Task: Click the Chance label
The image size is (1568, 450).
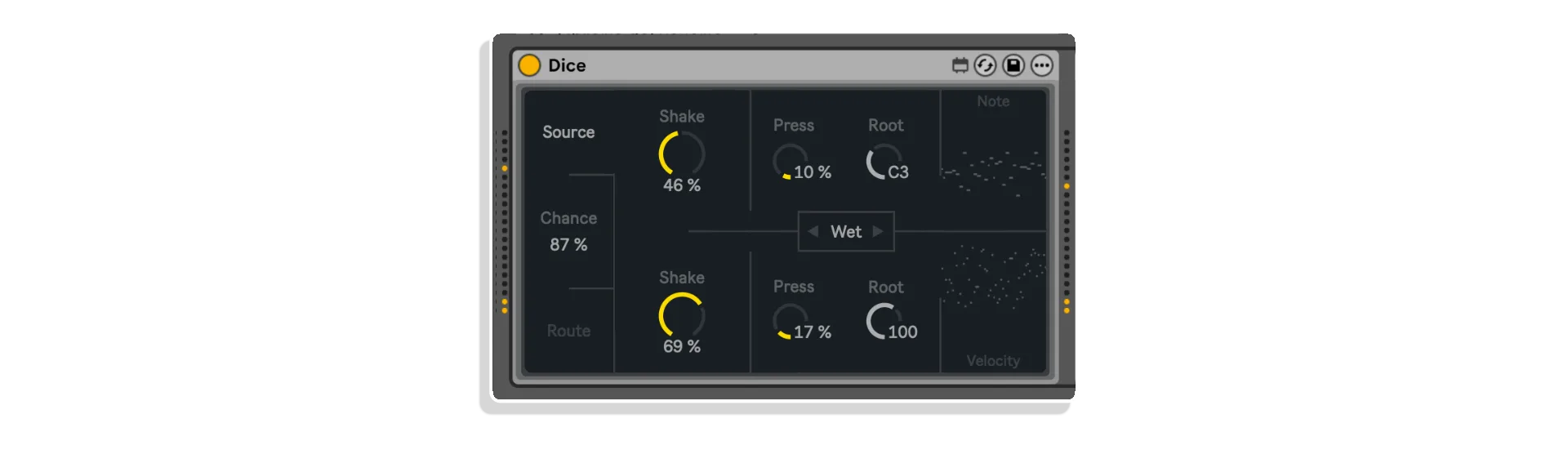Action: (568, 218)
